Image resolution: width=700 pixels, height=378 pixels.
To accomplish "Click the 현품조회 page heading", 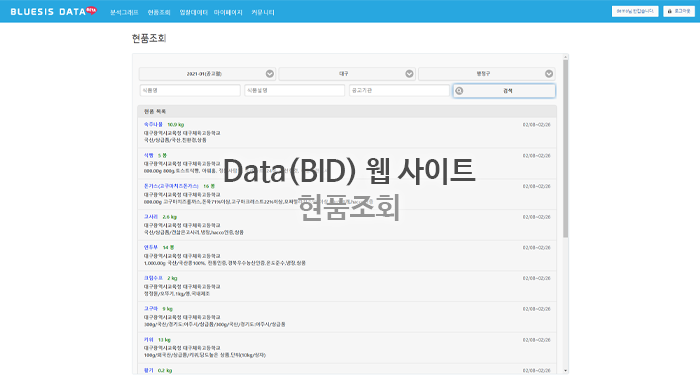I will coord(149,38).
